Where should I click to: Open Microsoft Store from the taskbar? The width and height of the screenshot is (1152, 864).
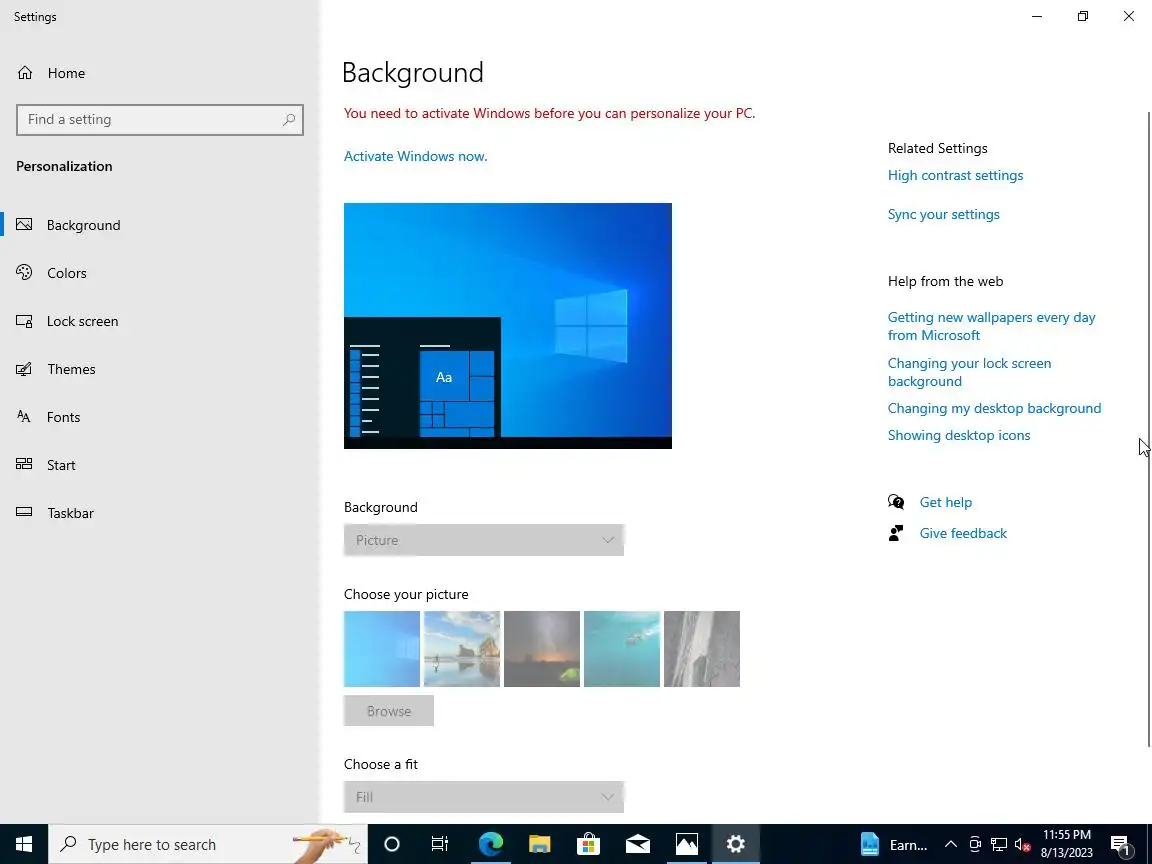point(588,844)
